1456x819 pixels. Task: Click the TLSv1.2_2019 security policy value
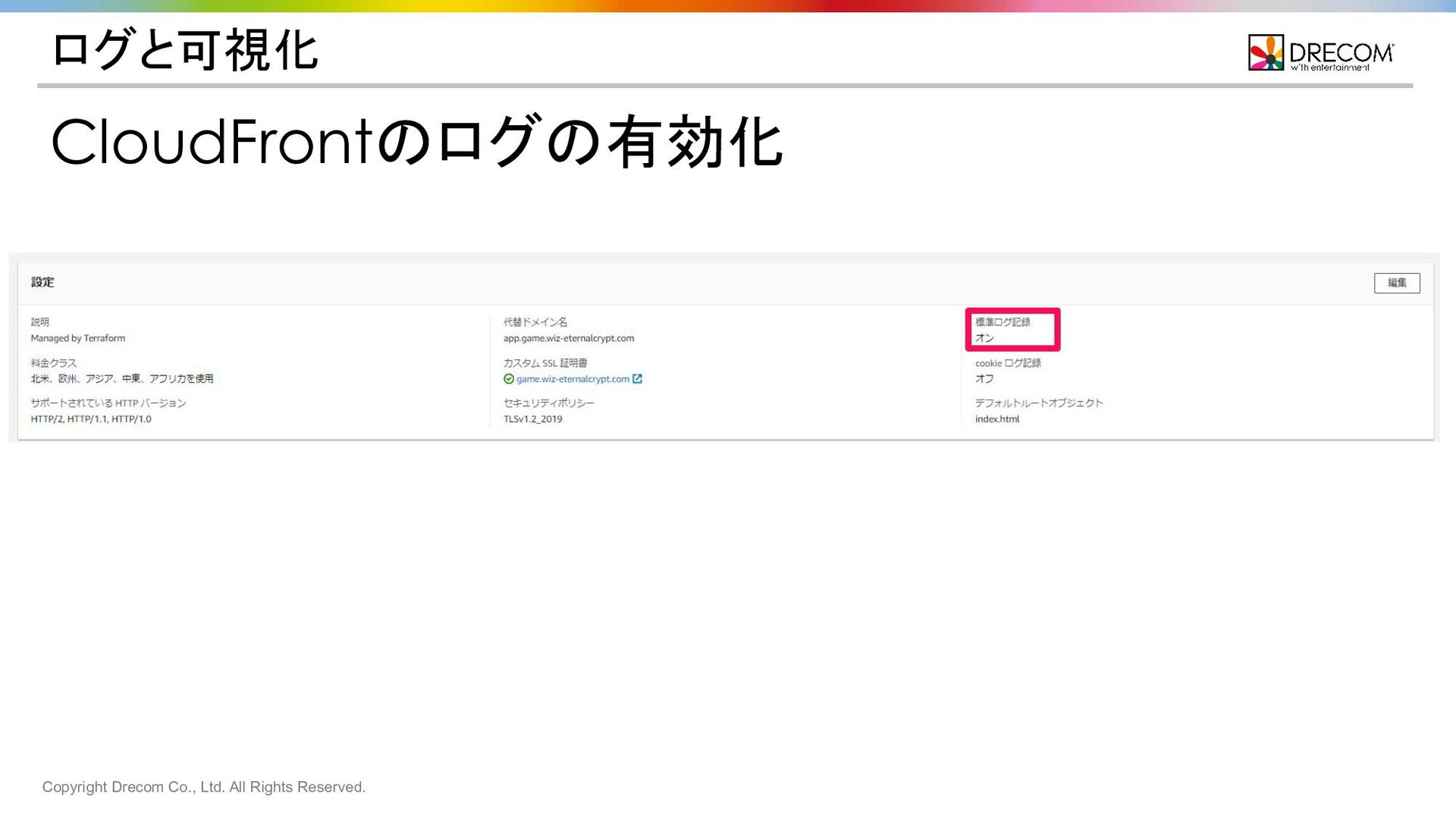533,419
